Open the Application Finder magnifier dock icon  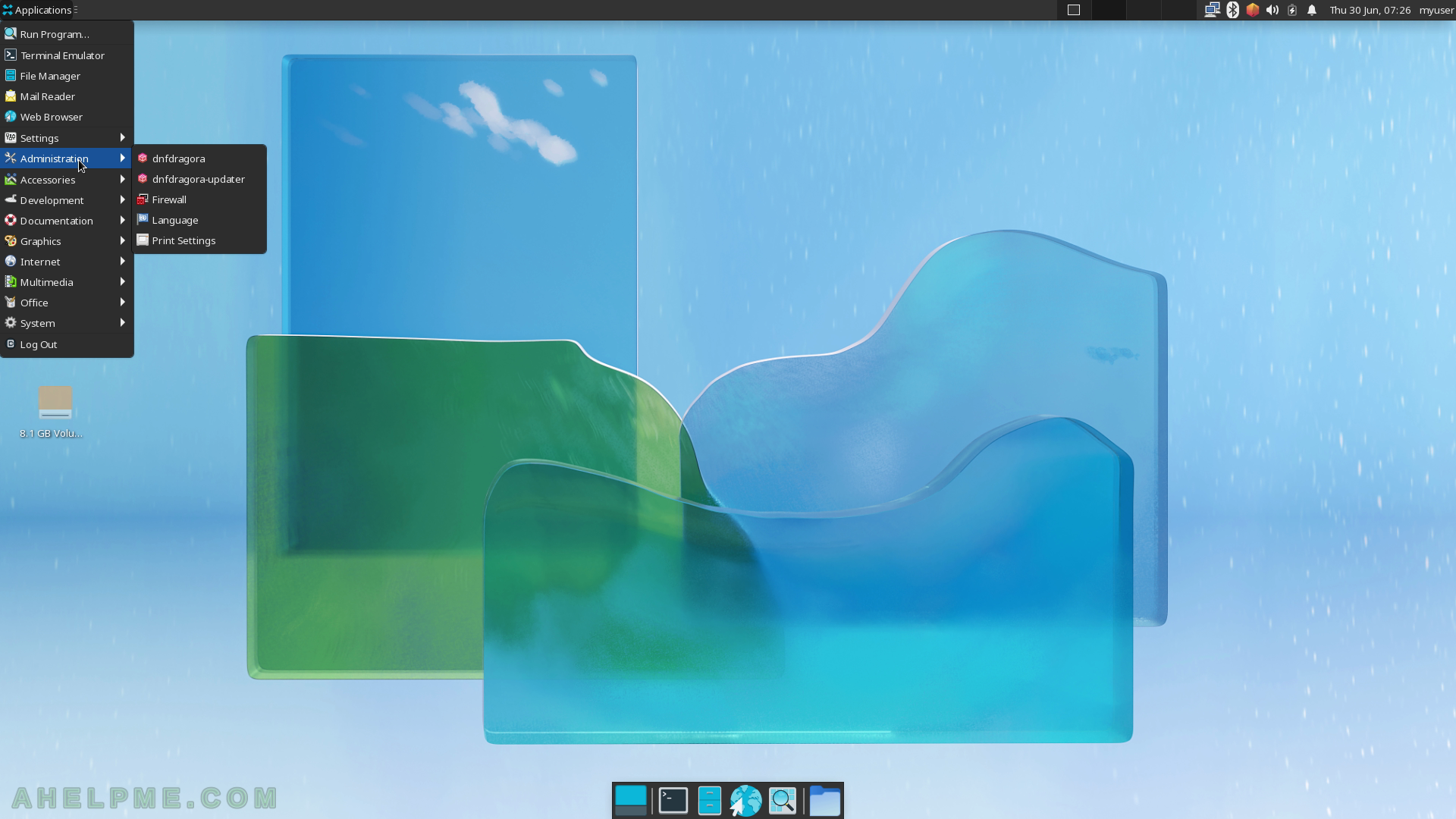point(783,801)
